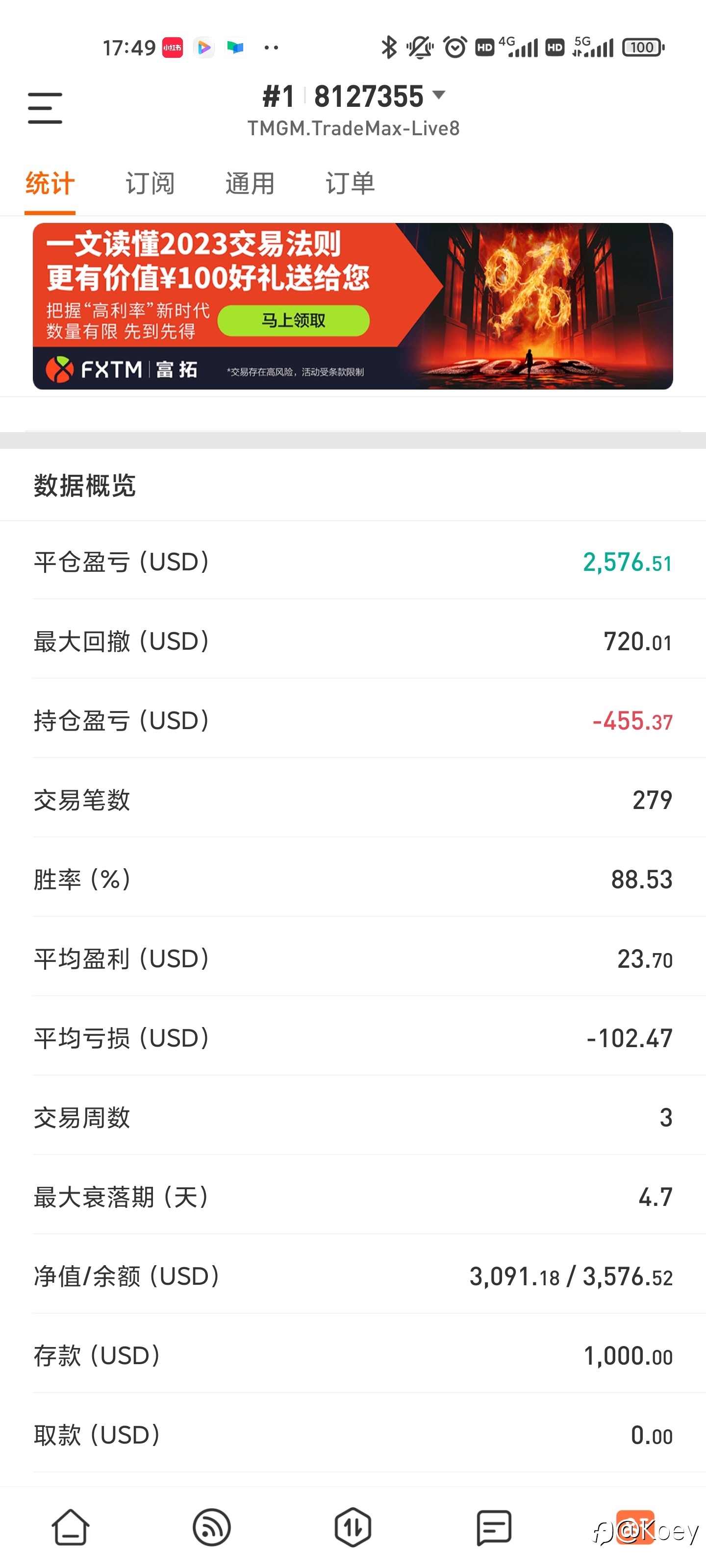Viewport: 706px width, 1568px height.
Task: Open the messages chat icon in bottom bar
Action: coord(494,1527)
